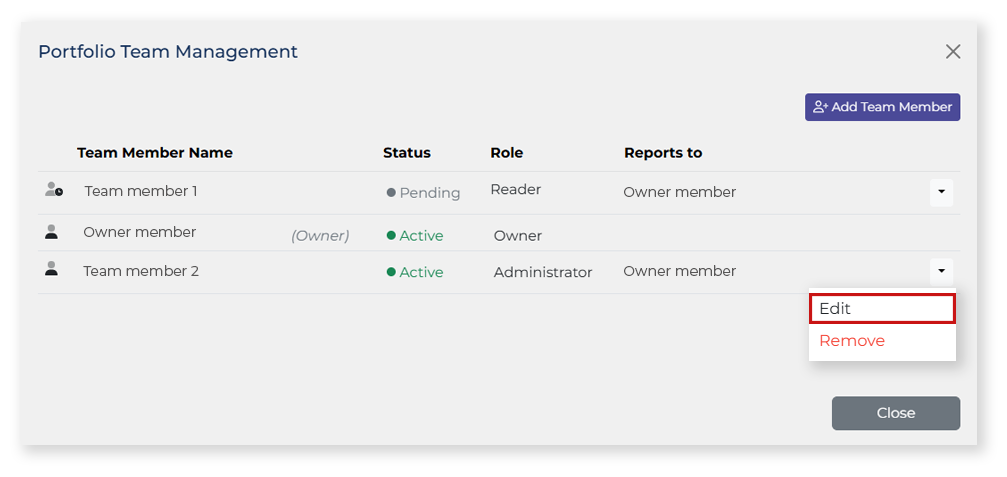Image resolution: width=1007 pixels, height=477 pixels.
Task: Open actions dropdown for Team member 2
Action: [941, 272]
